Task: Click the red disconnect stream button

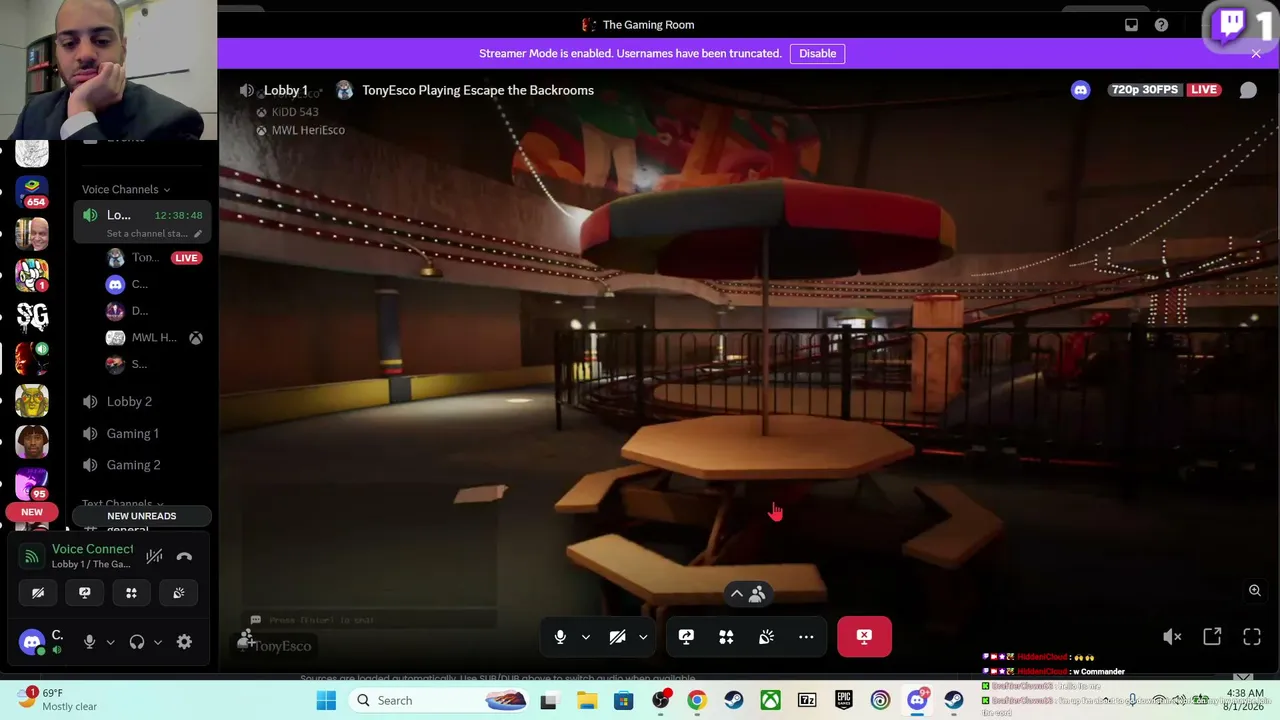Action: click(864, 636)
